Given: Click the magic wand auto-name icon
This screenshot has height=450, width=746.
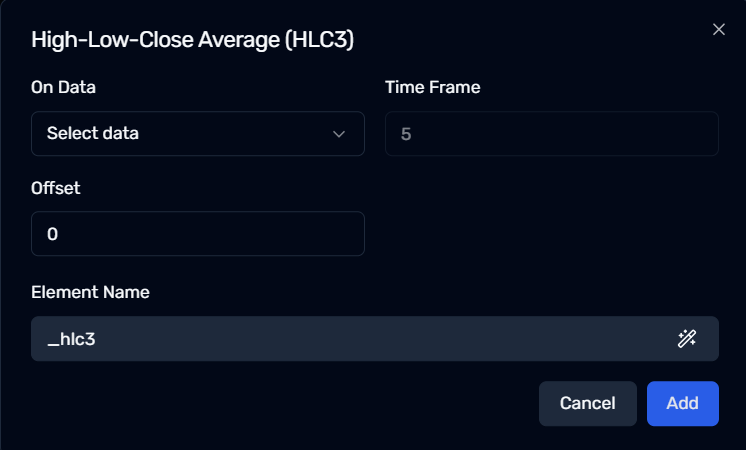Looking at the screenshot, I should pos(687,339).
